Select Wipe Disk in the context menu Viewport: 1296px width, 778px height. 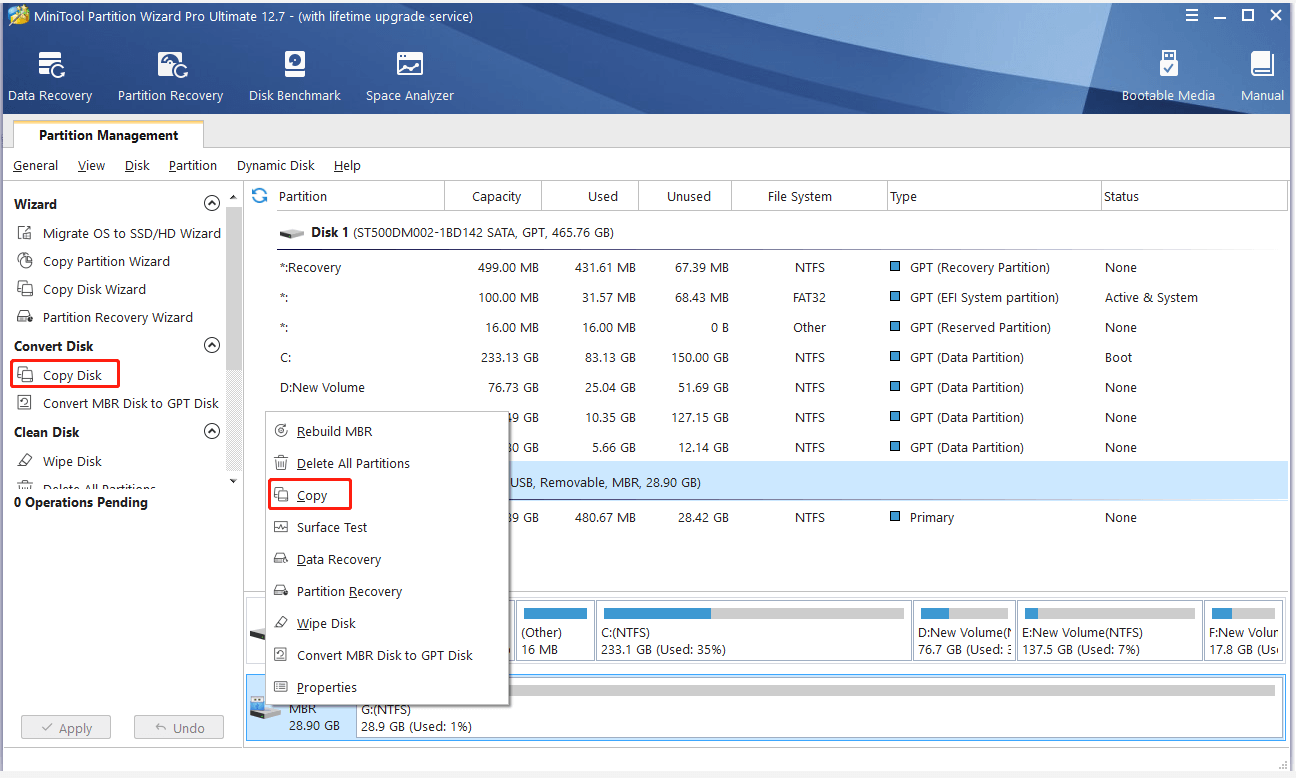[387, 623]
